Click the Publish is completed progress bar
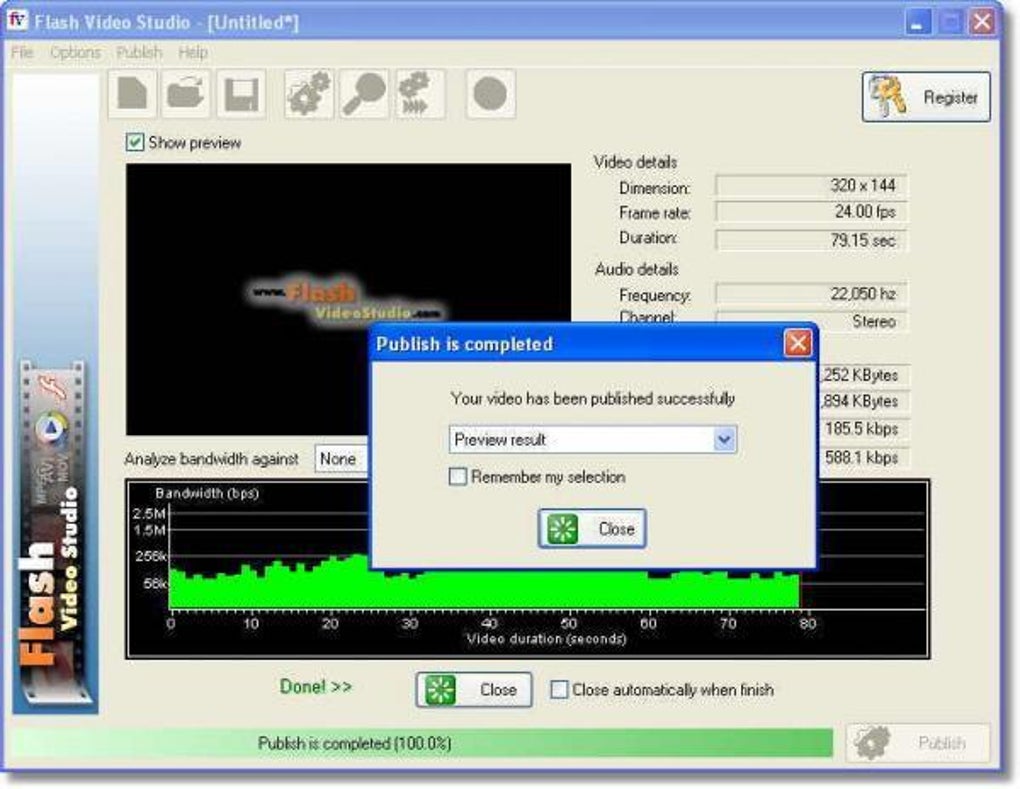The image size is (1020, 789). pyautogui.click(x=422, y=743)
